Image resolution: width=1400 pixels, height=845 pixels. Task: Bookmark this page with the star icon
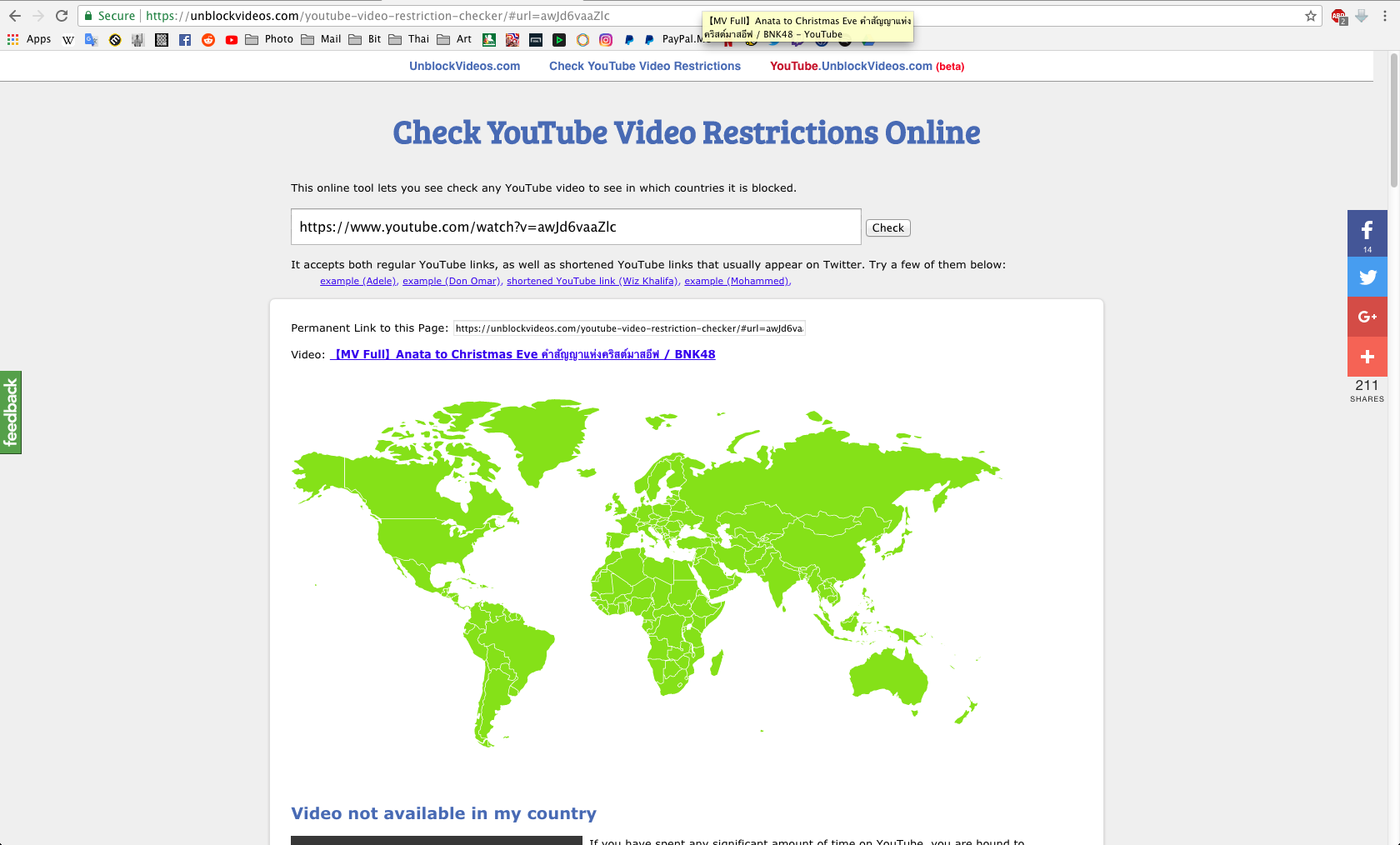point(1311,16)
